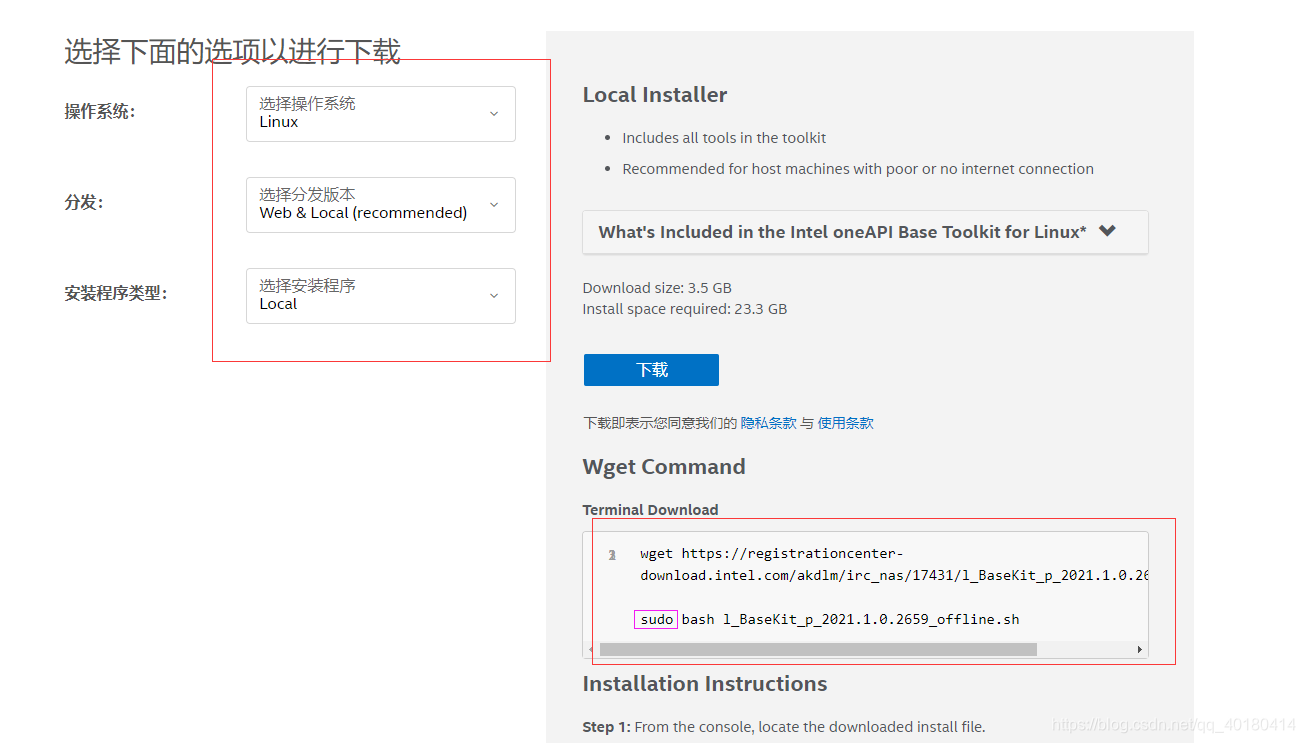Click the Install space required: 23.3 GB text
This screenshot has height=743, width=1305.
tap(685, 309)
